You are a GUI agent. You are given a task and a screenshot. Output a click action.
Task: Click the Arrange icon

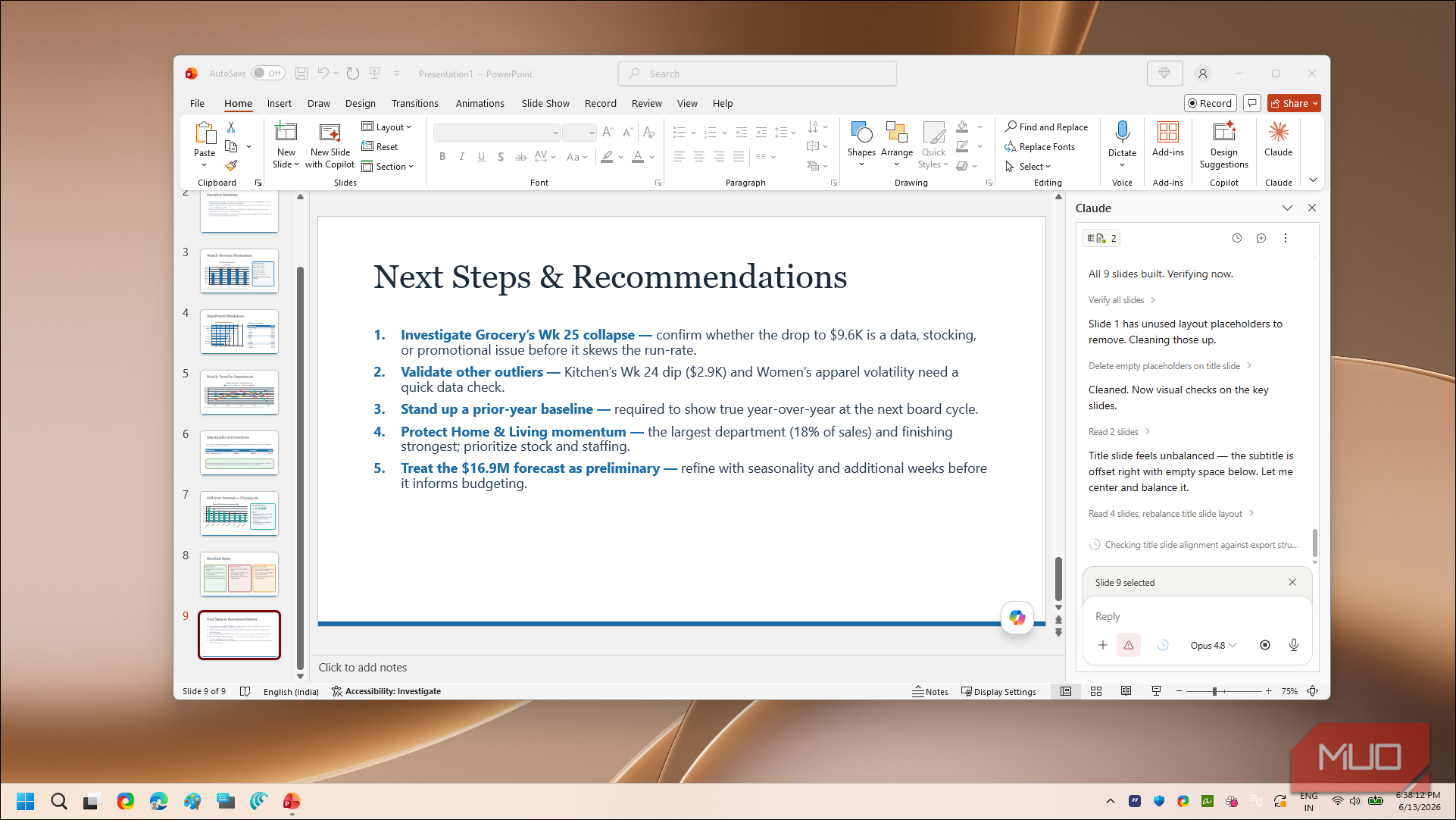(897, 133)
